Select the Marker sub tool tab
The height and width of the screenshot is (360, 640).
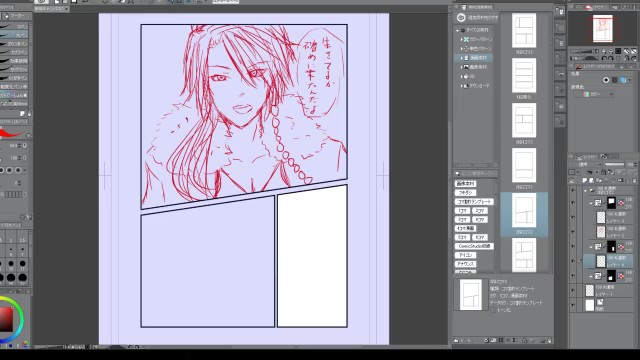[17, 16]
